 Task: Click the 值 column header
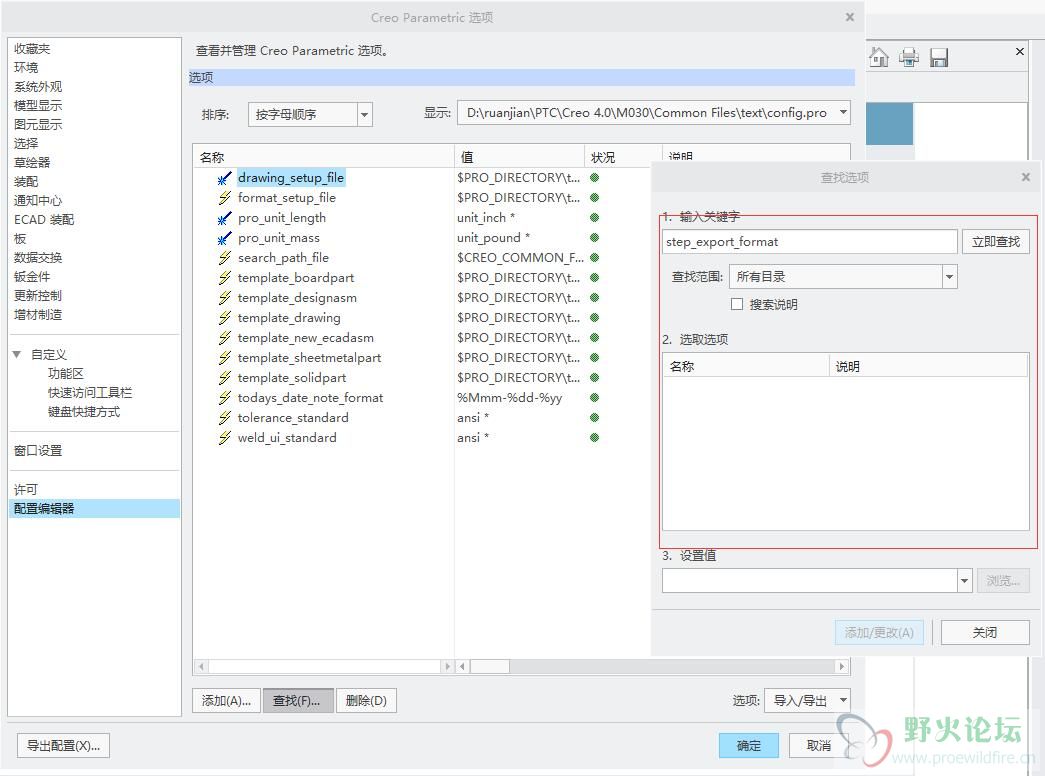519,157
